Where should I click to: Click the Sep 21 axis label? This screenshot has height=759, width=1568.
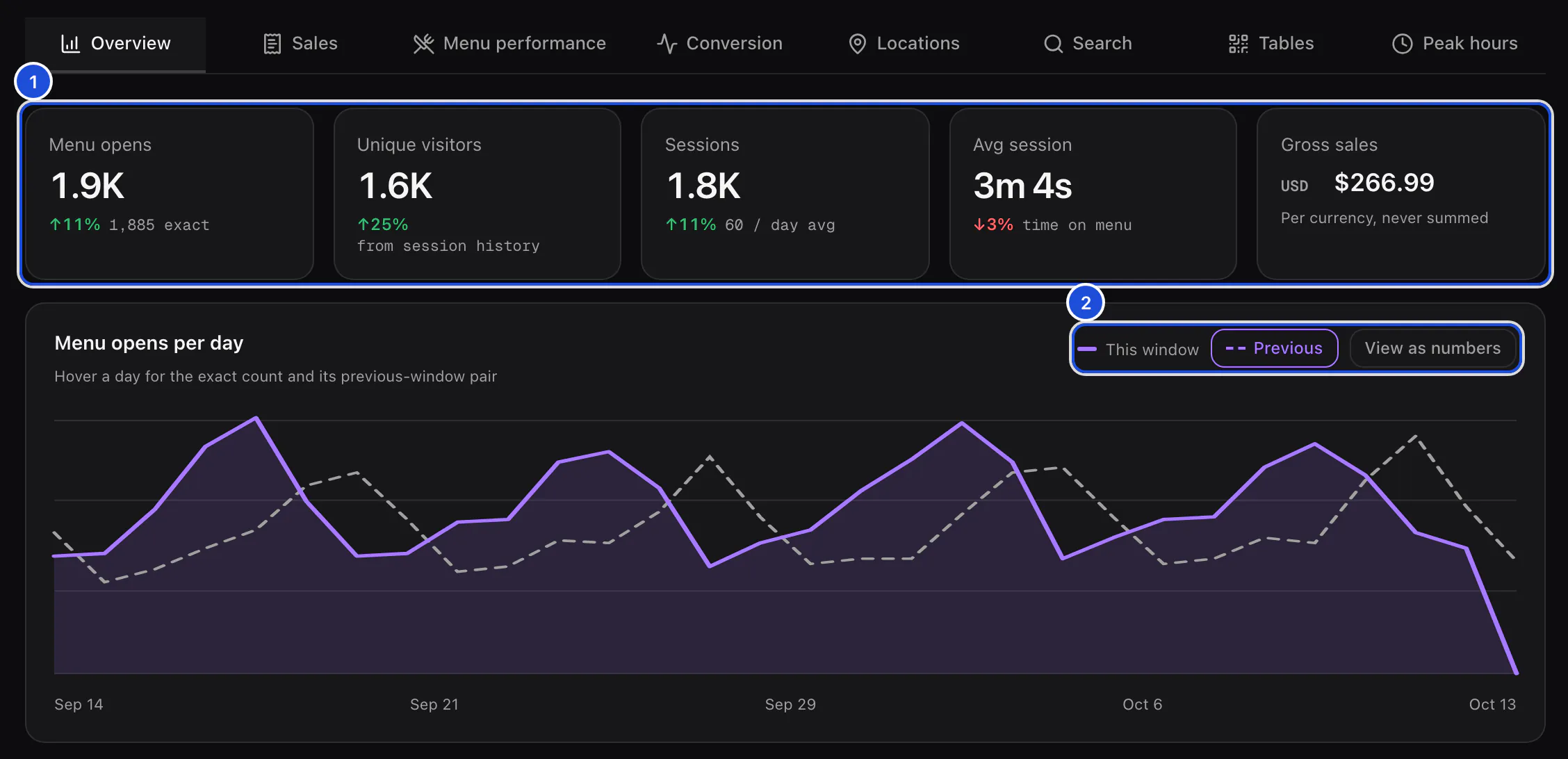[434, 704]
